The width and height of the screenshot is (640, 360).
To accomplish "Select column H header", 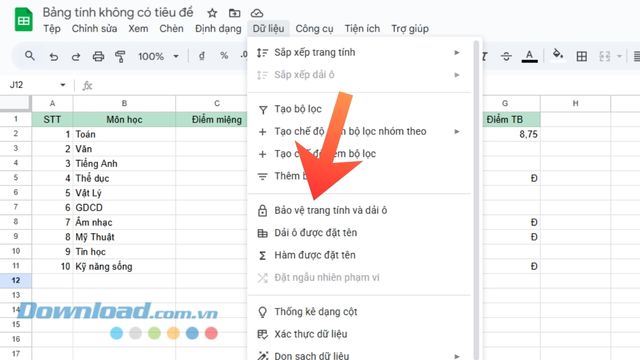I will coord(576,104).
